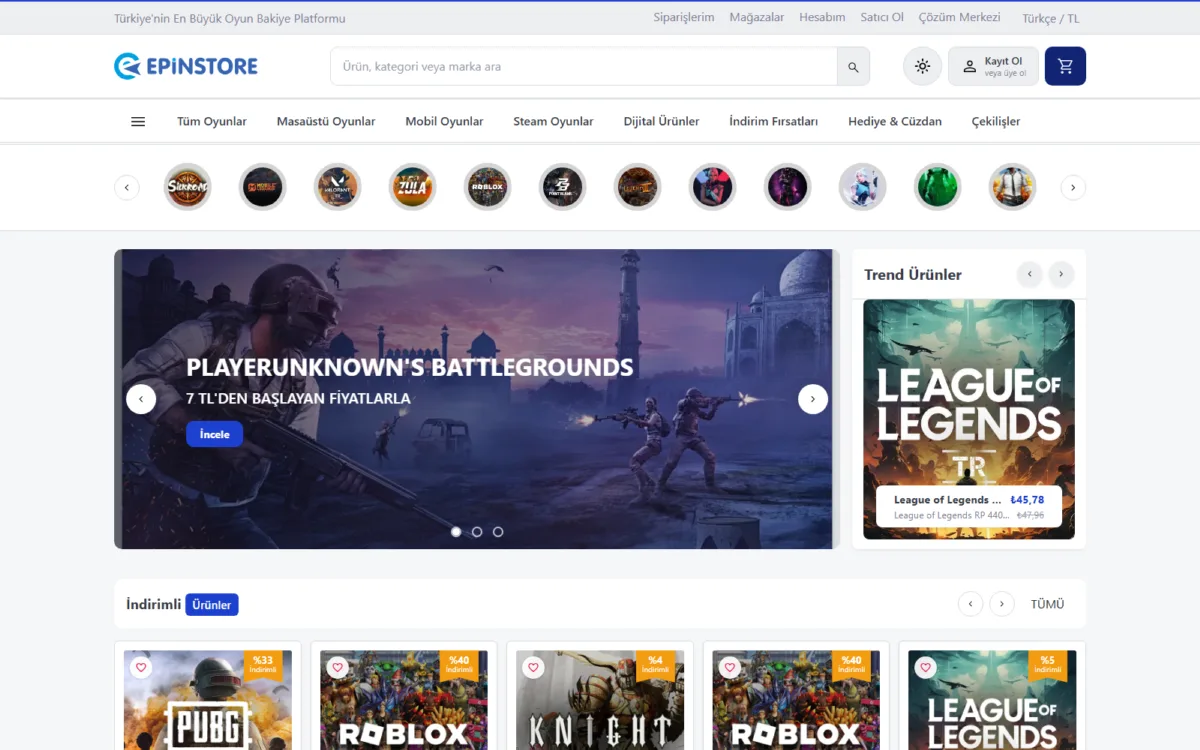Show previous İndirimli Ürünler items
This screenshot has width=1200, height=750.
pos(970,604)
